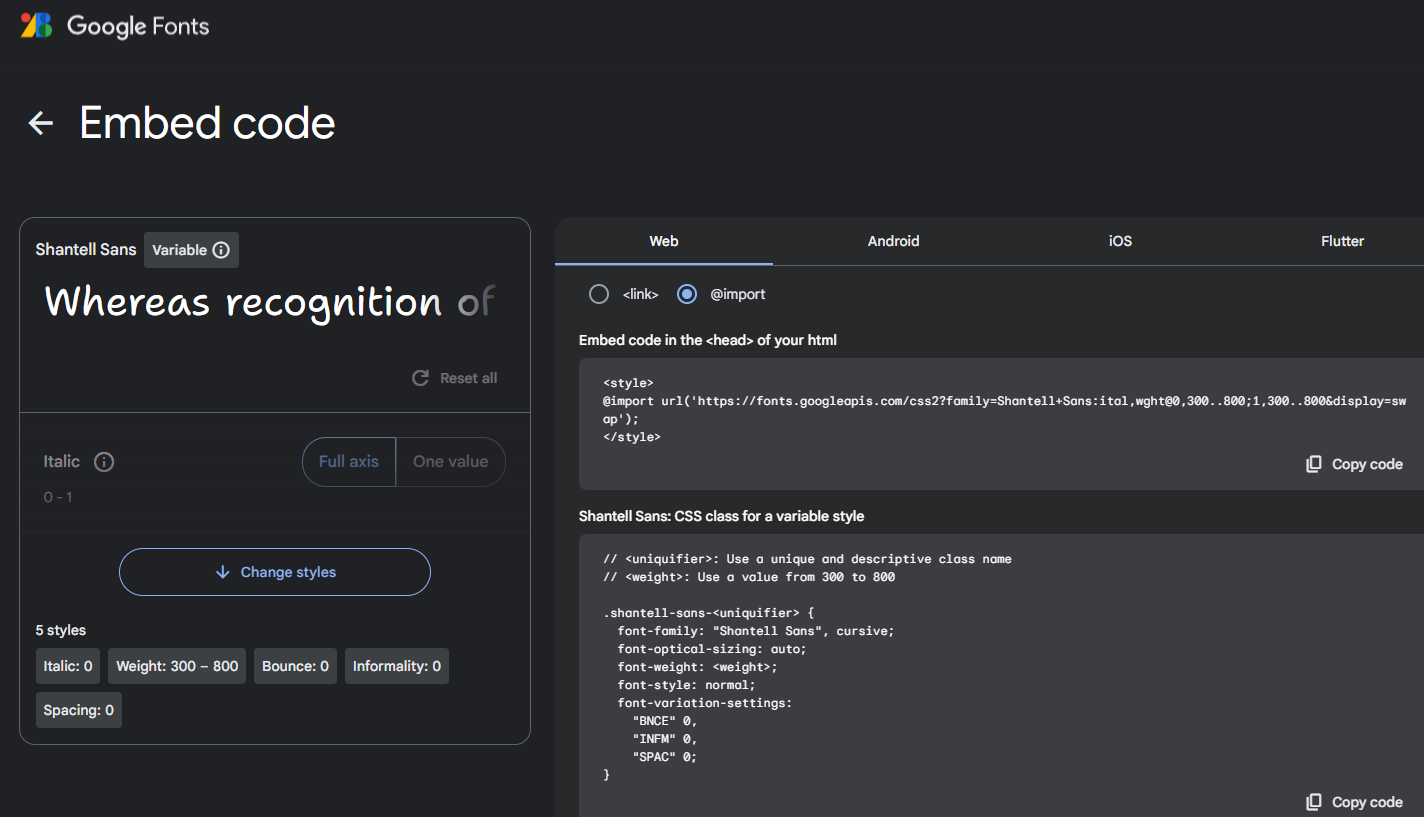Select the Bounce: 0 variable axis chip
The image size is (1424, 817).
295,666
